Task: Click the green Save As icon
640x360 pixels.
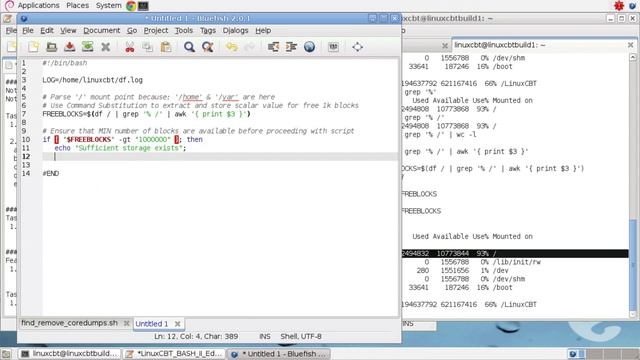Action: (87, 47)
